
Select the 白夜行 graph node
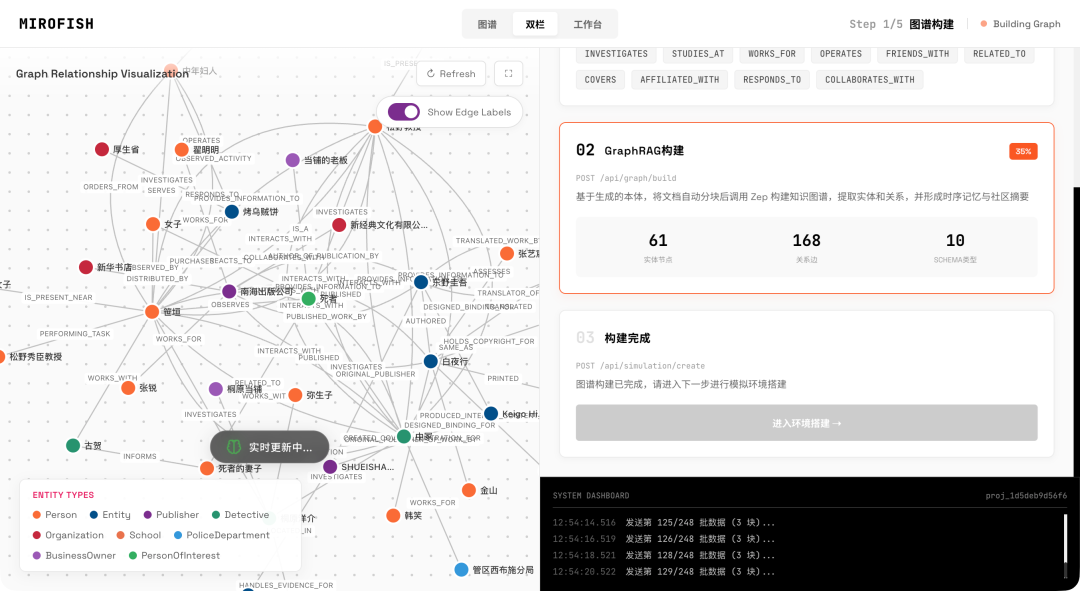pyautogui.click(x=430, y=361)
